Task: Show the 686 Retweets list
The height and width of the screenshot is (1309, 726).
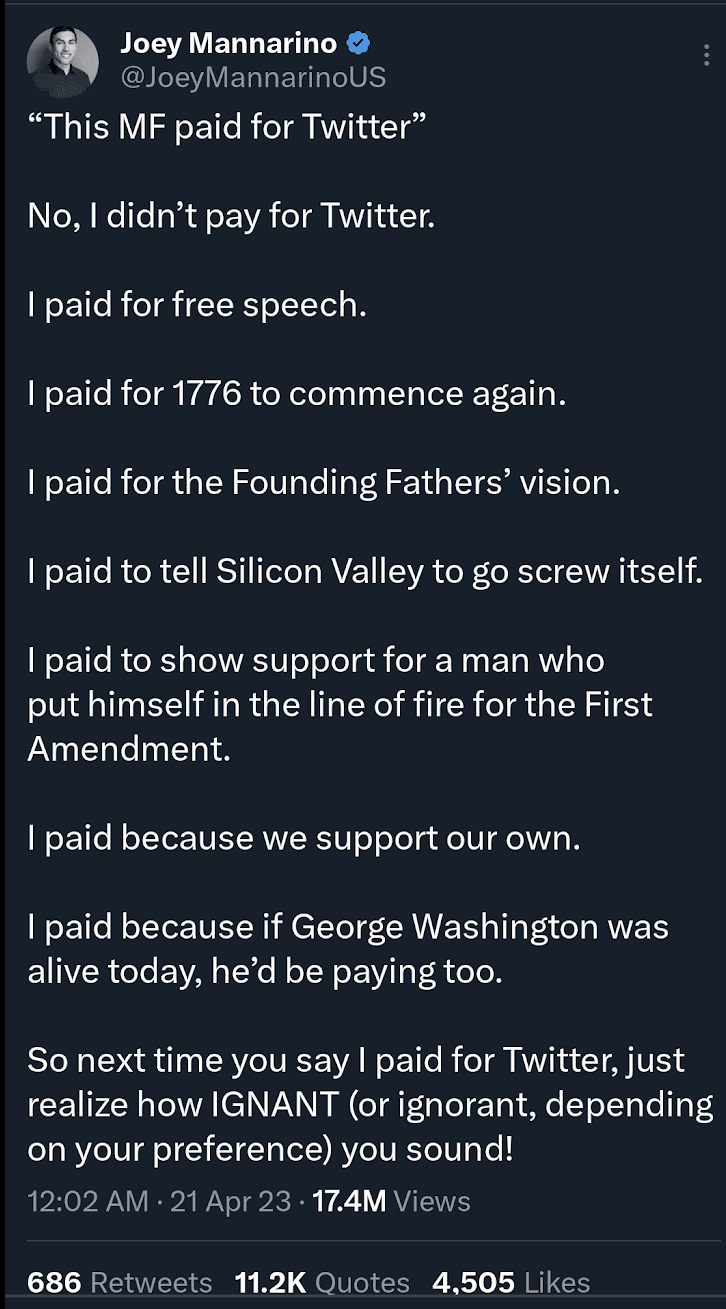Action: (120, 1283)
